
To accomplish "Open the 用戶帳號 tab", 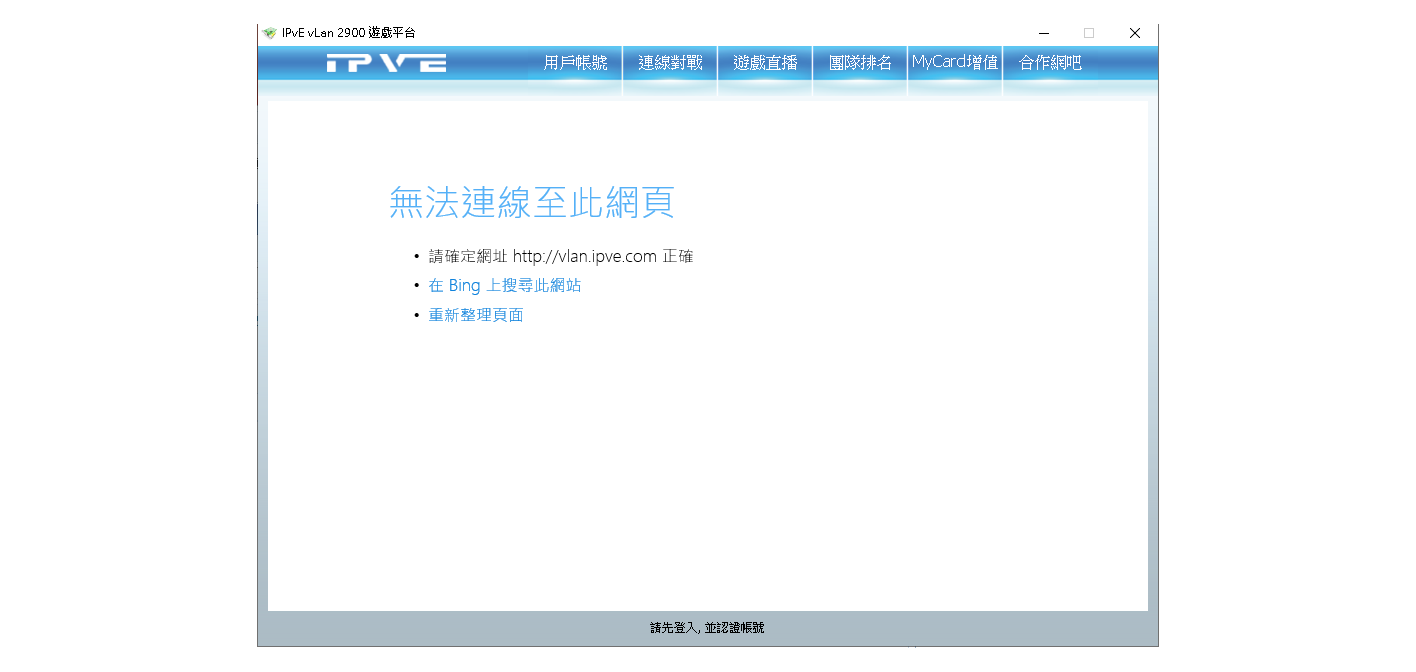I will pyautogui.click(x=575, y=63).
